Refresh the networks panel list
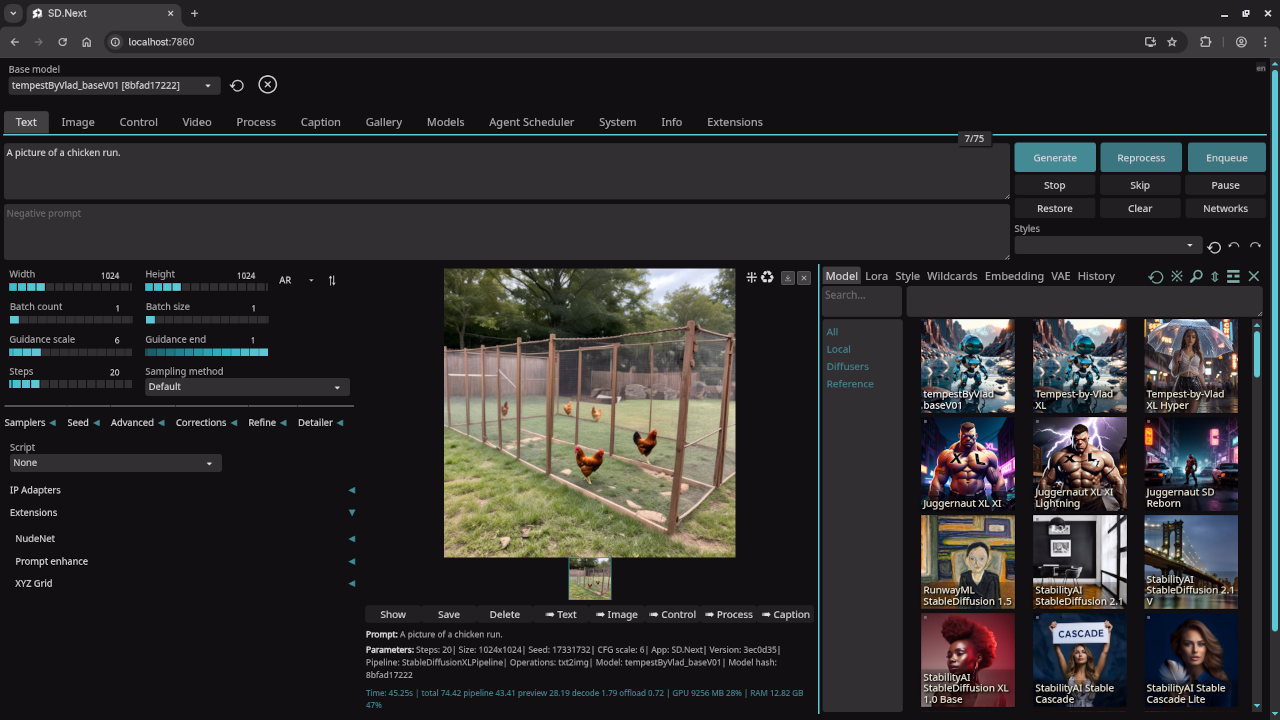The height and width of the screenshot is (720, 1280). pyautogui.click(x=1156, y=277)
